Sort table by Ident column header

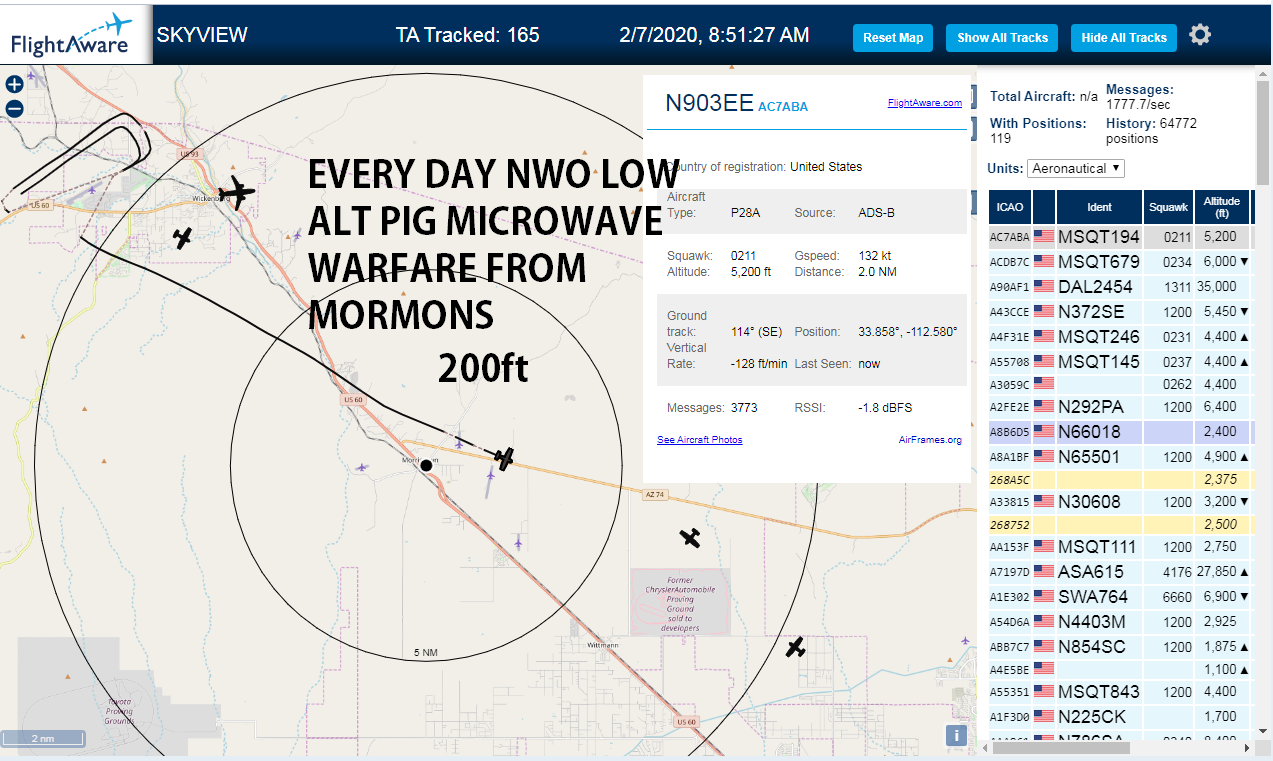[1099, 207]
